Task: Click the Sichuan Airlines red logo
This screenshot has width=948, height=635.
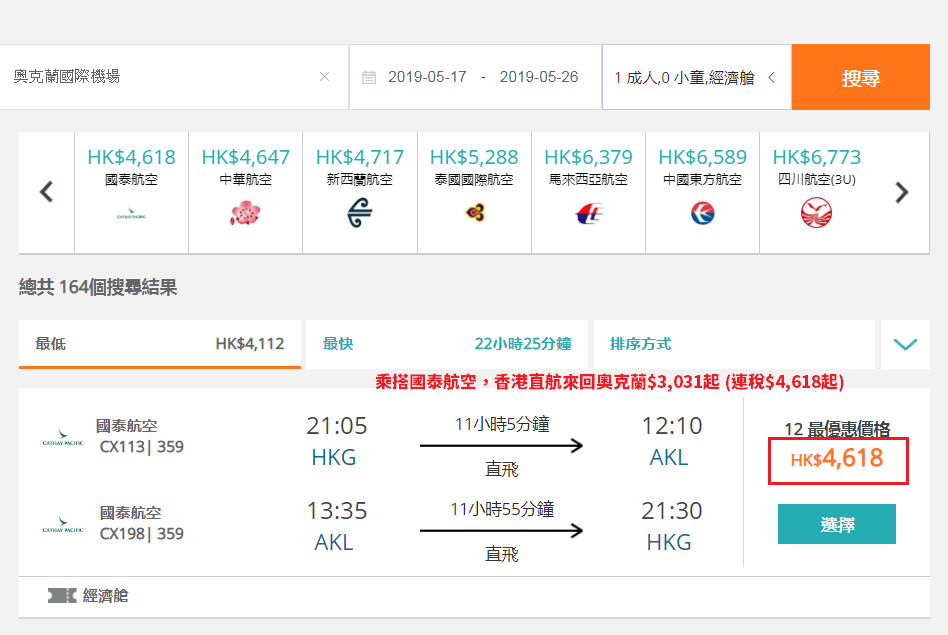Action: (x=816, y=213)
